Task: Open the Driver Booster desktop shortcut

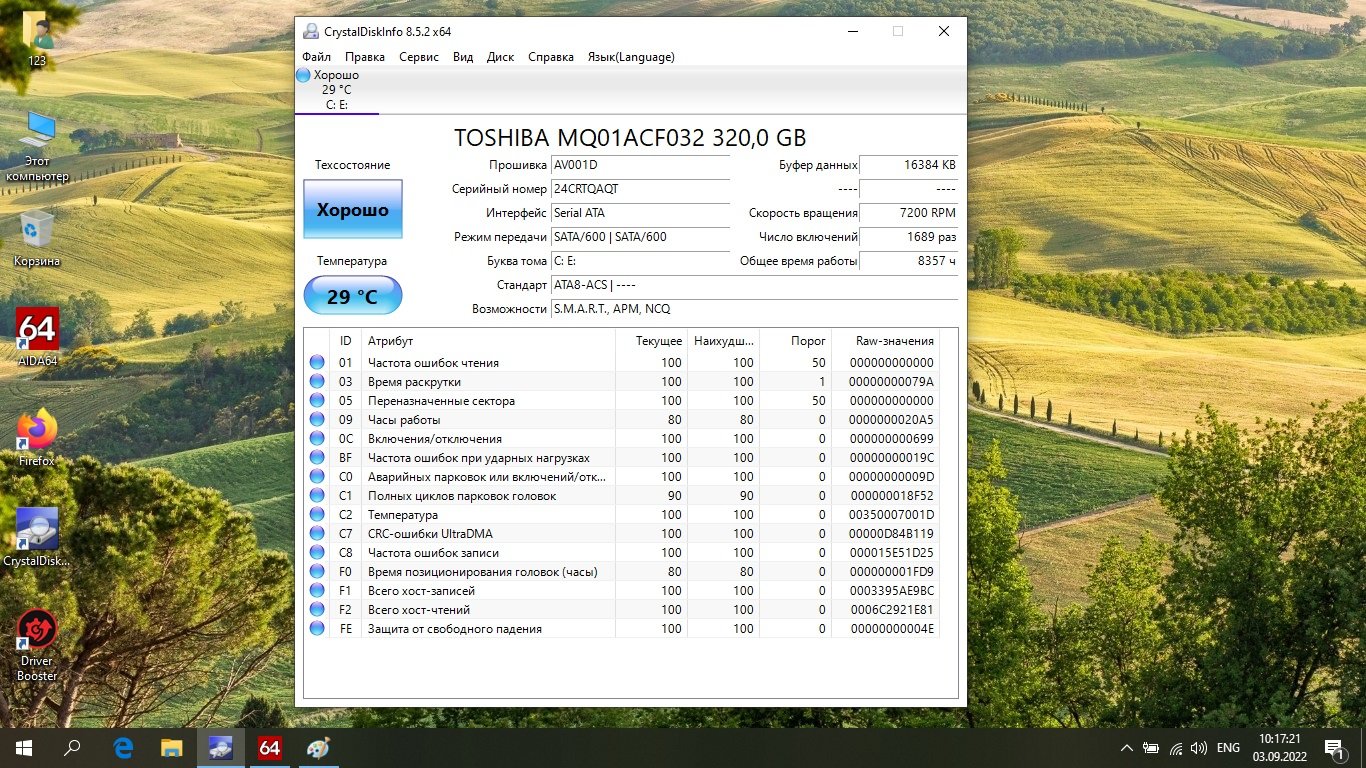Action: click(37, 645)
